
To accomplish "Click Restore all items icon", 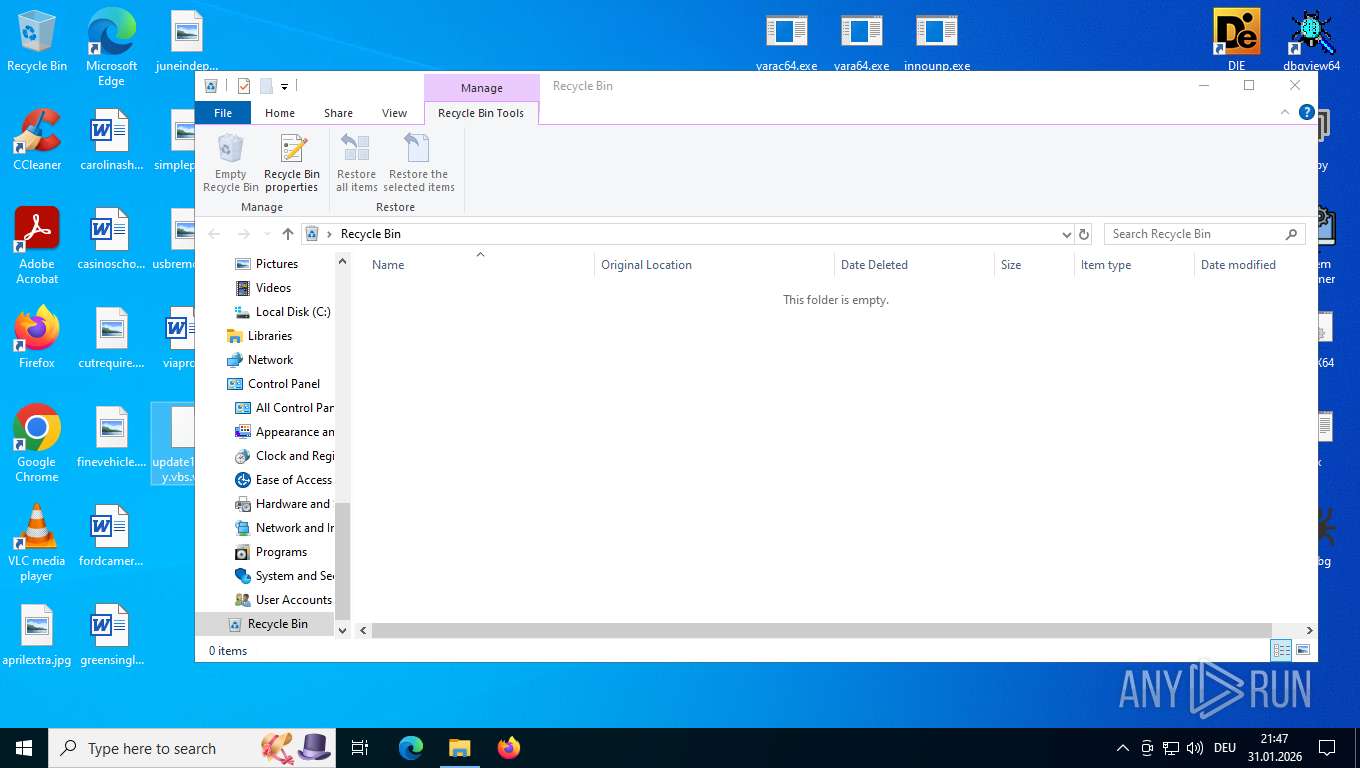I will coord(356,164).
